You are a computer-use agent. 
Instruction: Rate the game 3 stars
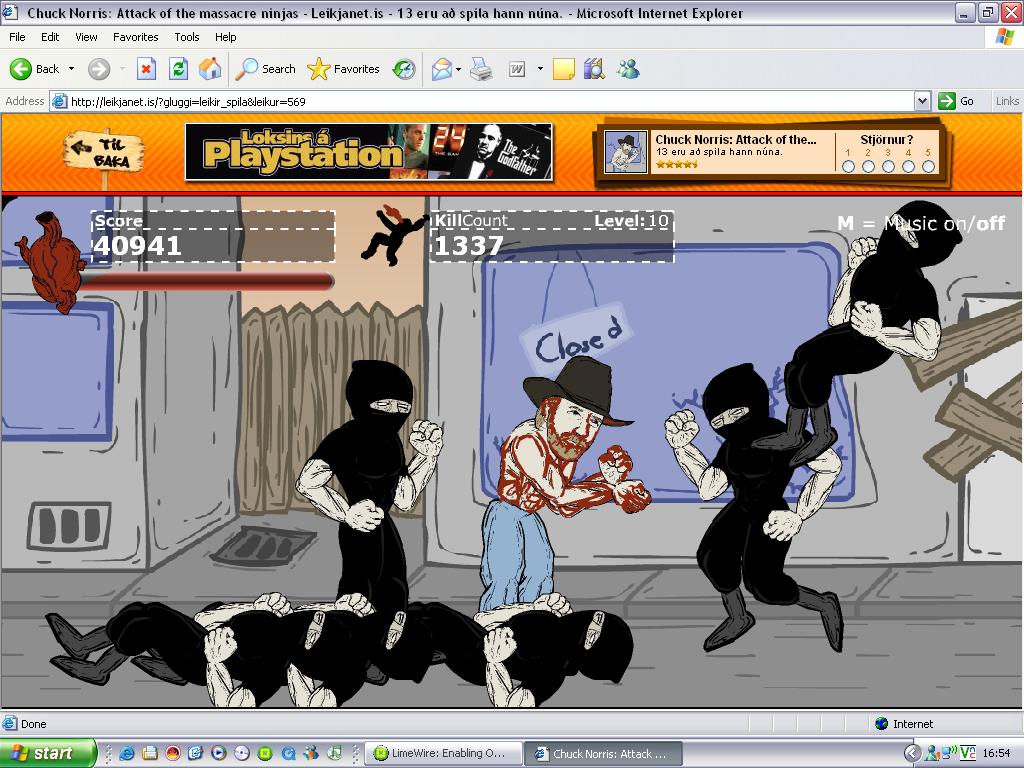pos(888,167)
